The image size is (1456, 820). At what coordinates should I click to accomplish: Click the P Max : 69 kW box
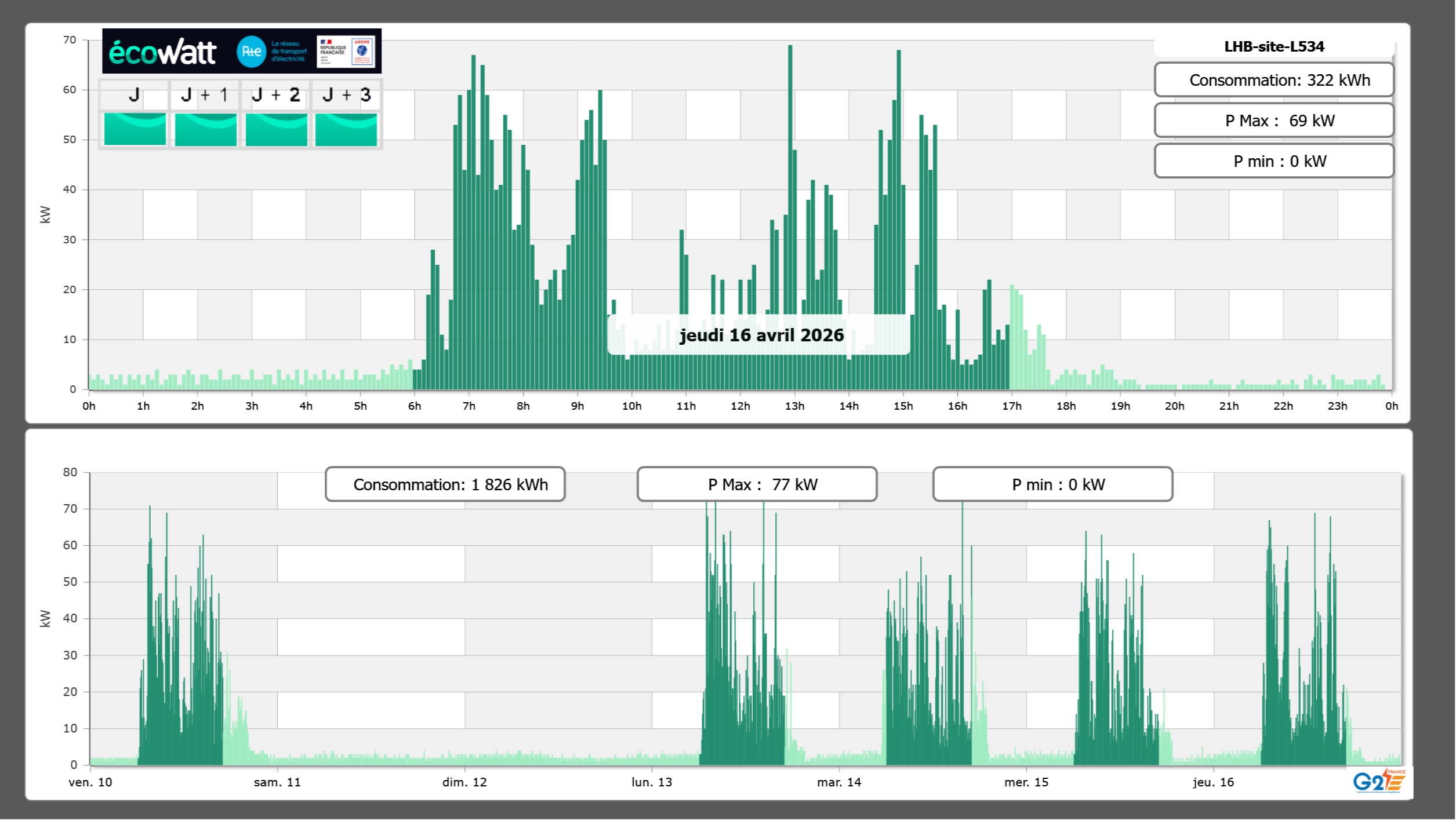1273,121
